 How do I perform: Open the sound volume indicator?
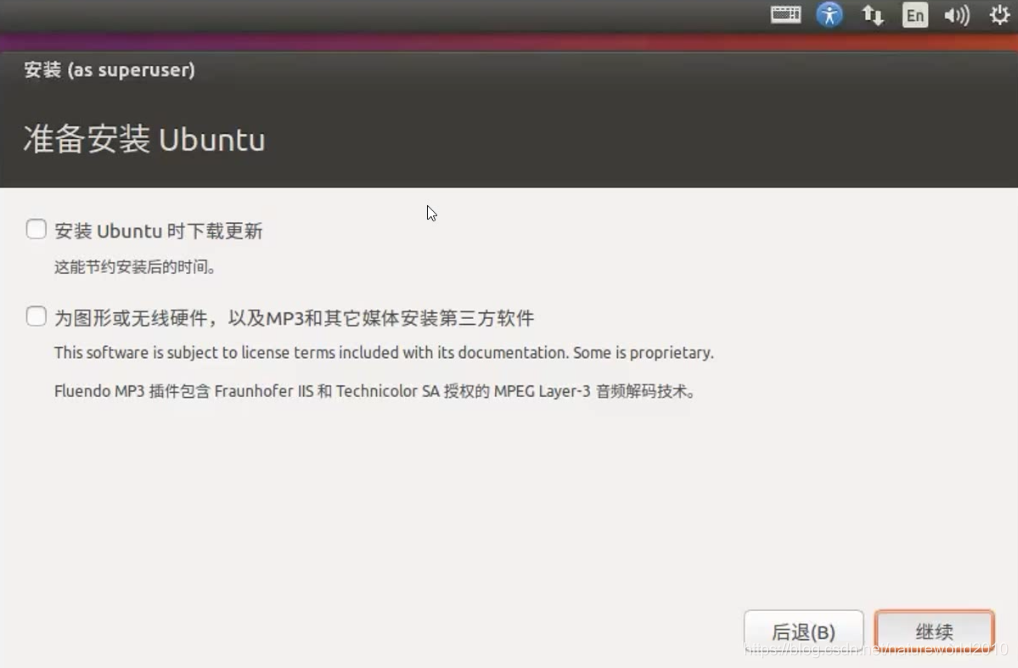click(x=957, y=15)
